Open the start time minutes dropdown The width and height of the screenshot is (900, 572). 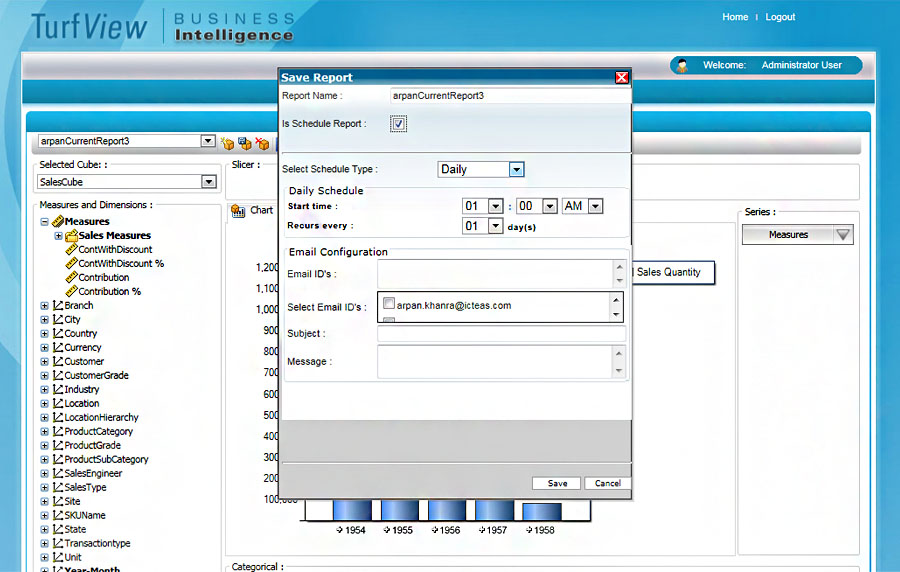(549, 206)
